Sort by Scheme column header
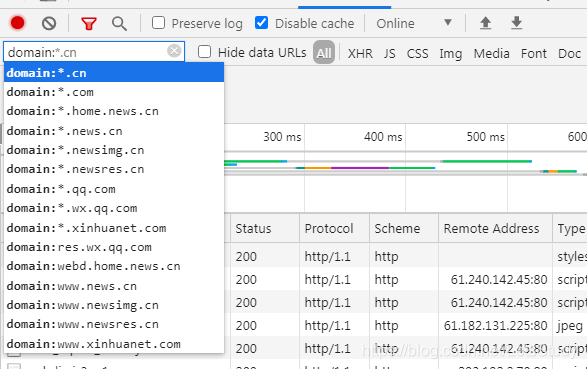 404,228
